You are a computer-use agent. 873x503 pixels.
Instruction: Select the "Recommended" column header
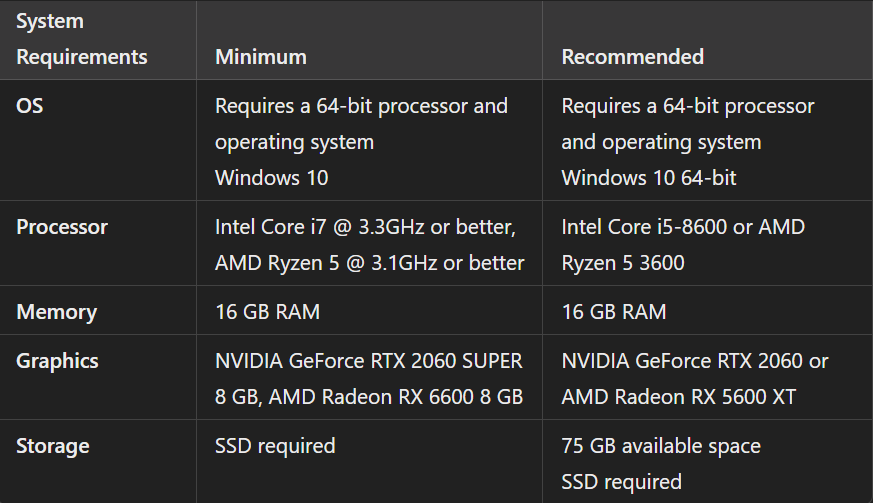point(632,57)
